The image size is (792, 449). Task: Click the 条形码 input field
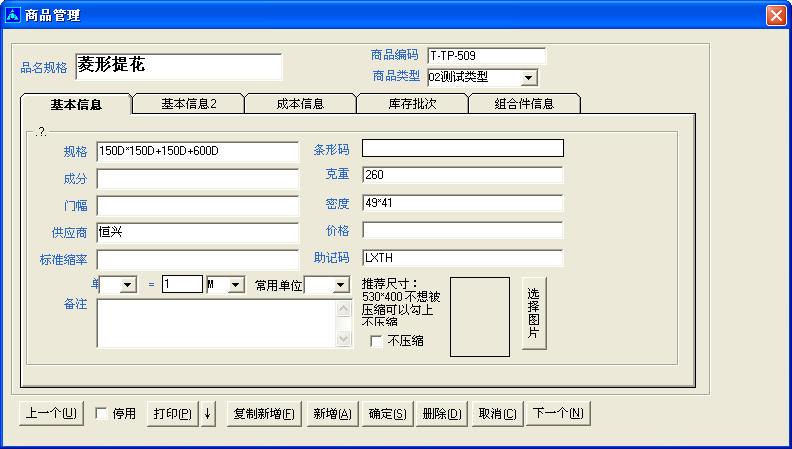point(463,148)
